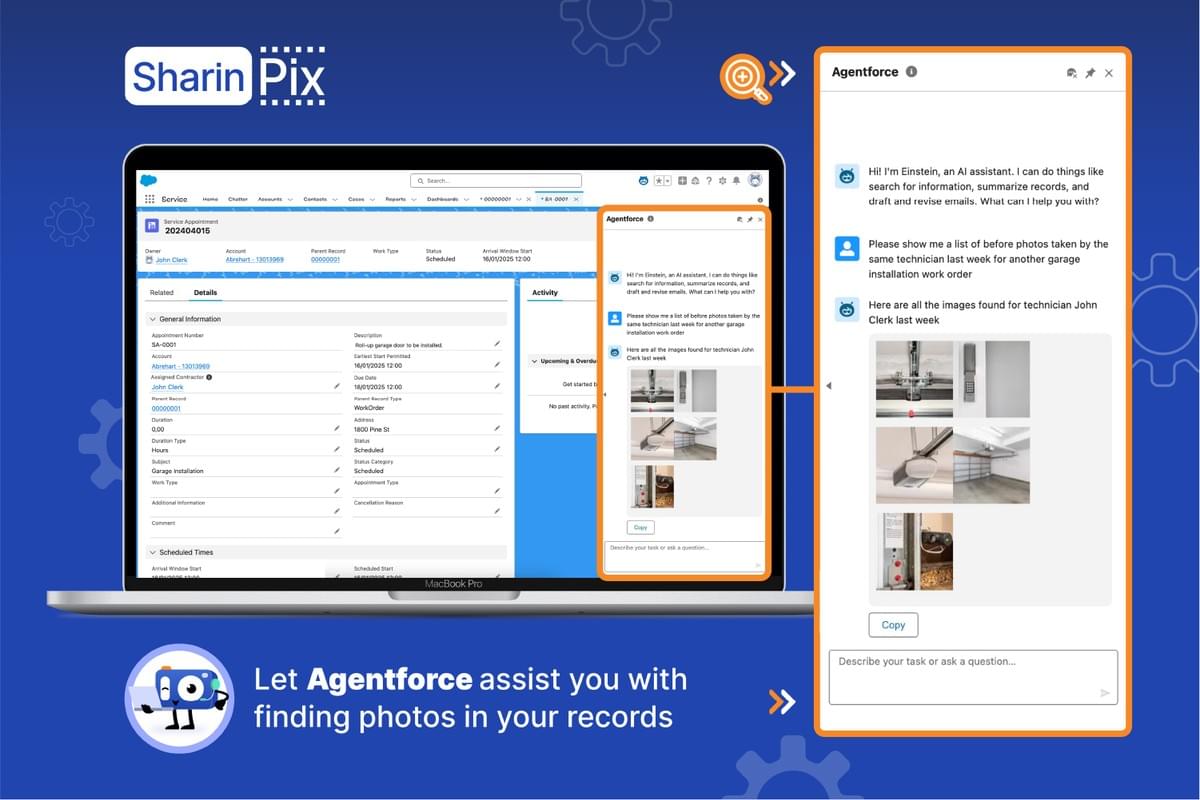Click the Service Appointment record icon
1200x800 pixels.
click(152, 225)
